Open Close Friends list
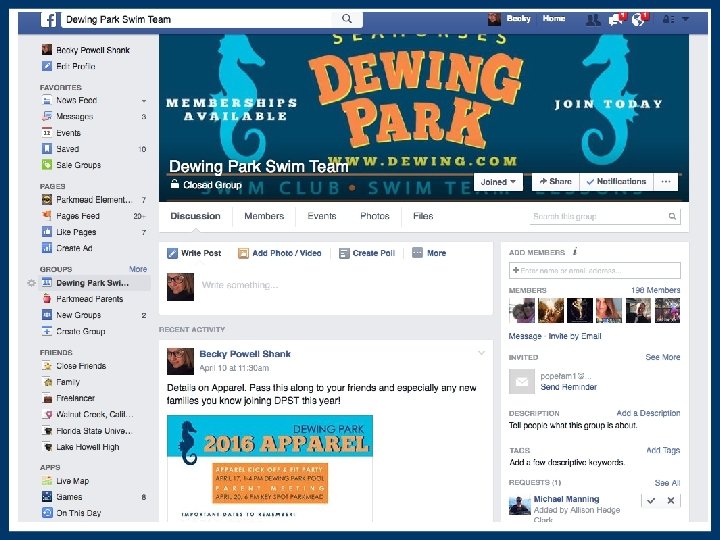The height and width of the screenshot is (540, 720). tap(81, 366)
